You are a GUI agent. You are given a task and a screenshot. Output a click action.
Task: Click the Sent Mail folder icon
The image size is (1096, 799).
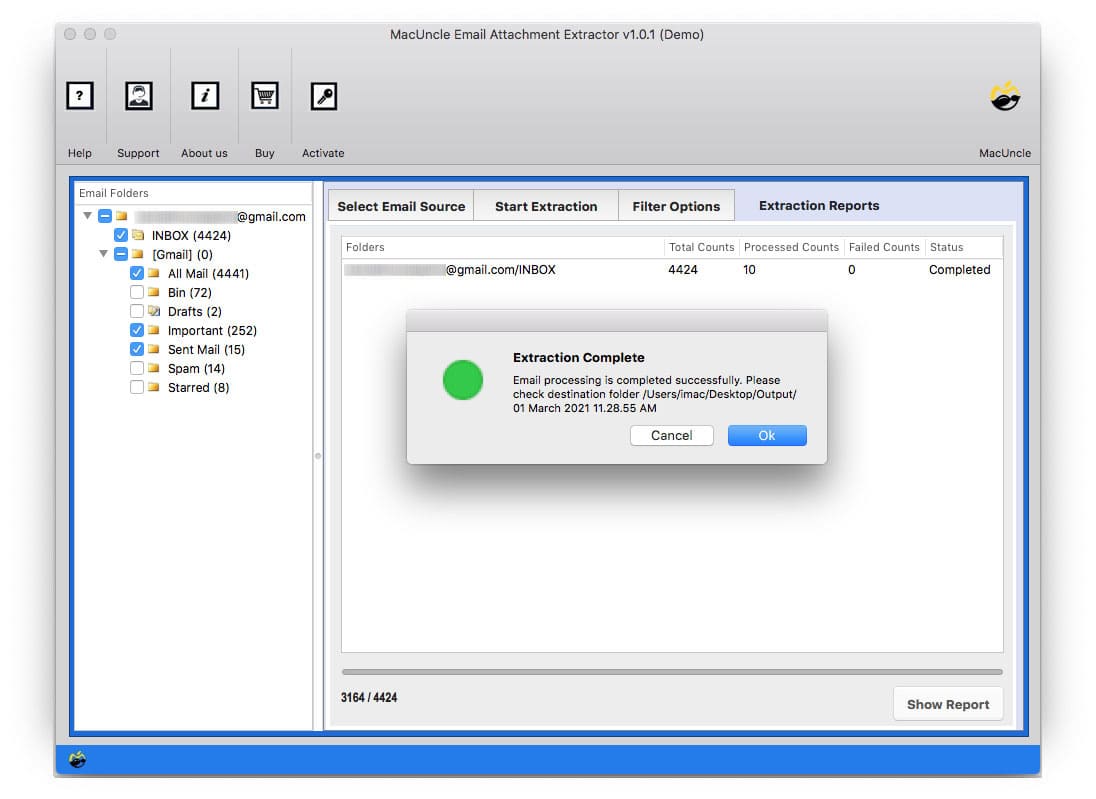click(154, 349)
